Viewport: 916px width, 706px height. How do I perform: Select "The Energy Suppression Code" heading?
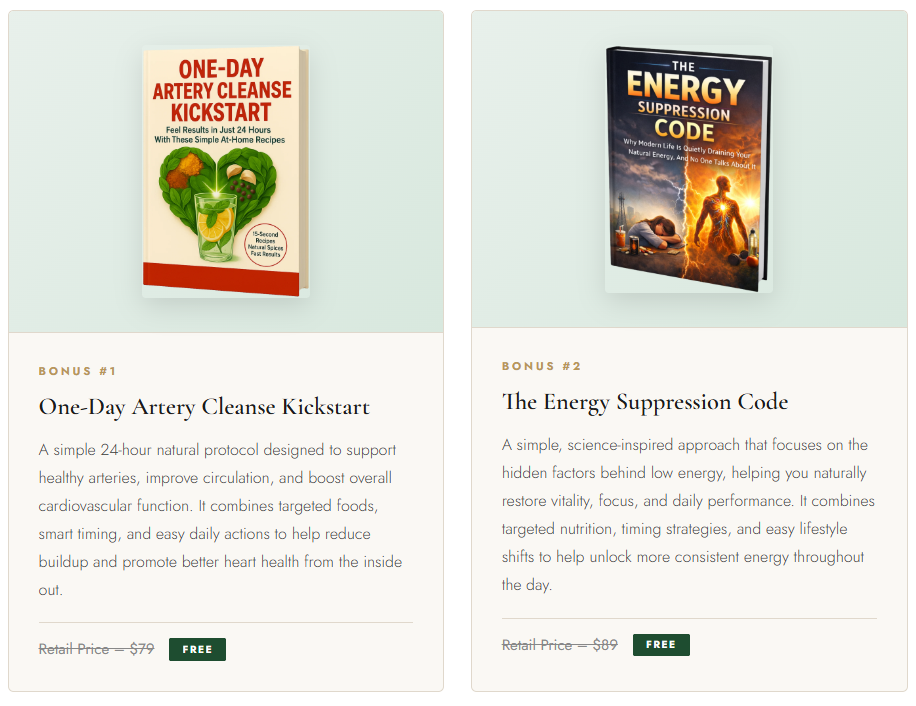pyautogui.click(x=645, y=402)
